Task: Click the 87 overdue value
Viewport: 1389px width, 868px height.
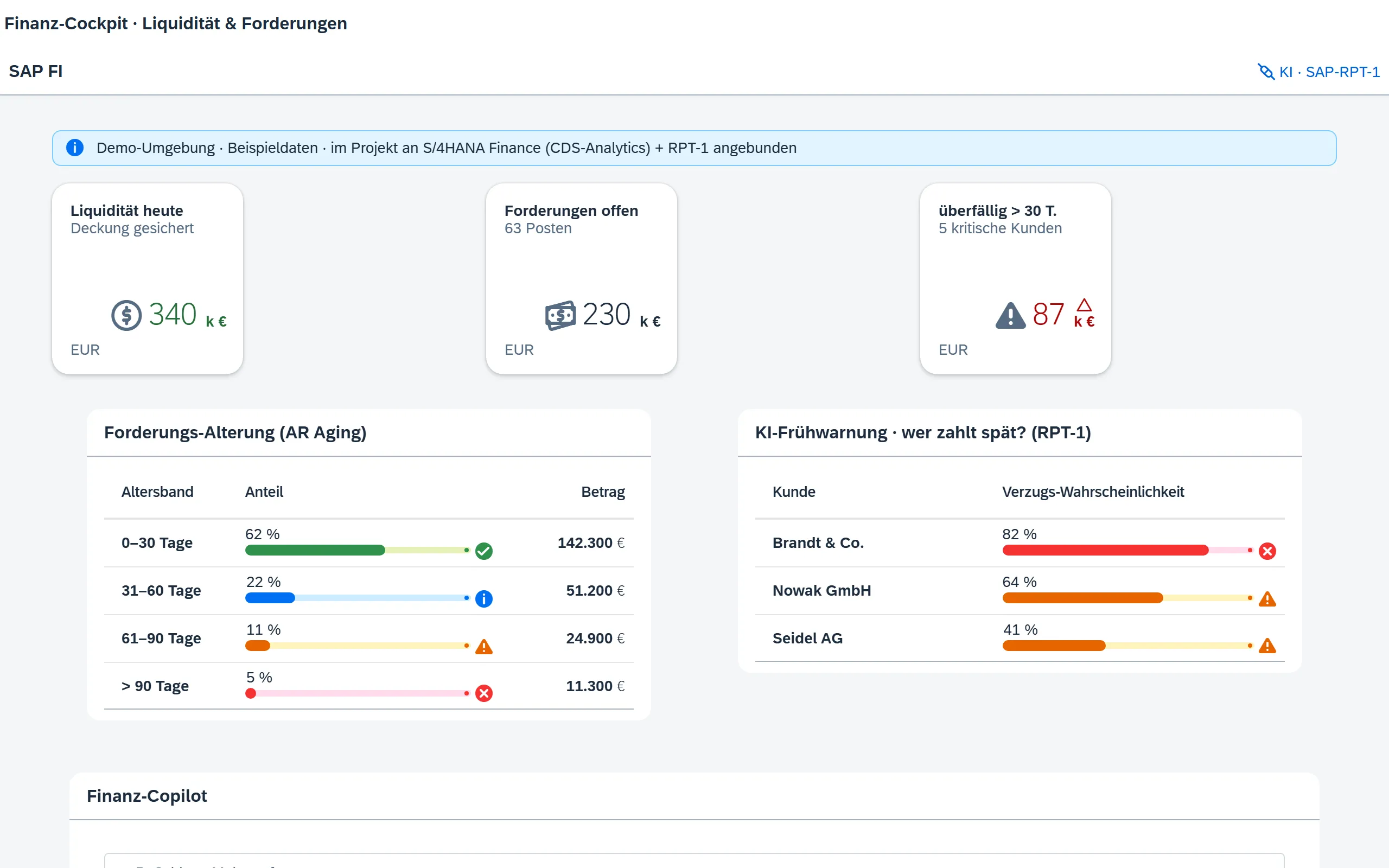Action: 1048,315
